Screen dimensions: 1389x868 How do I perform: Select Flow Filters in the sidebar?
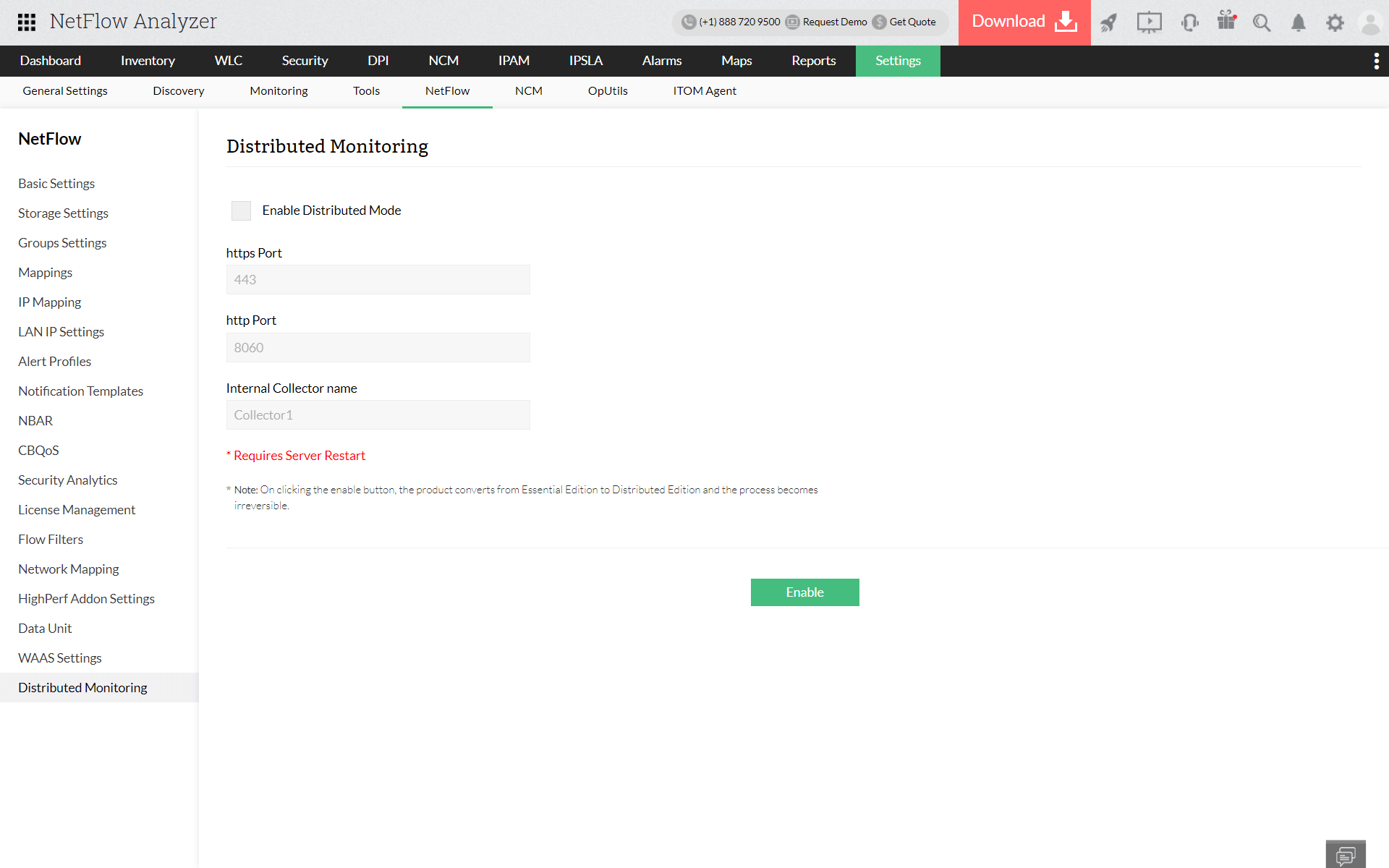click(x=51, y=539)
